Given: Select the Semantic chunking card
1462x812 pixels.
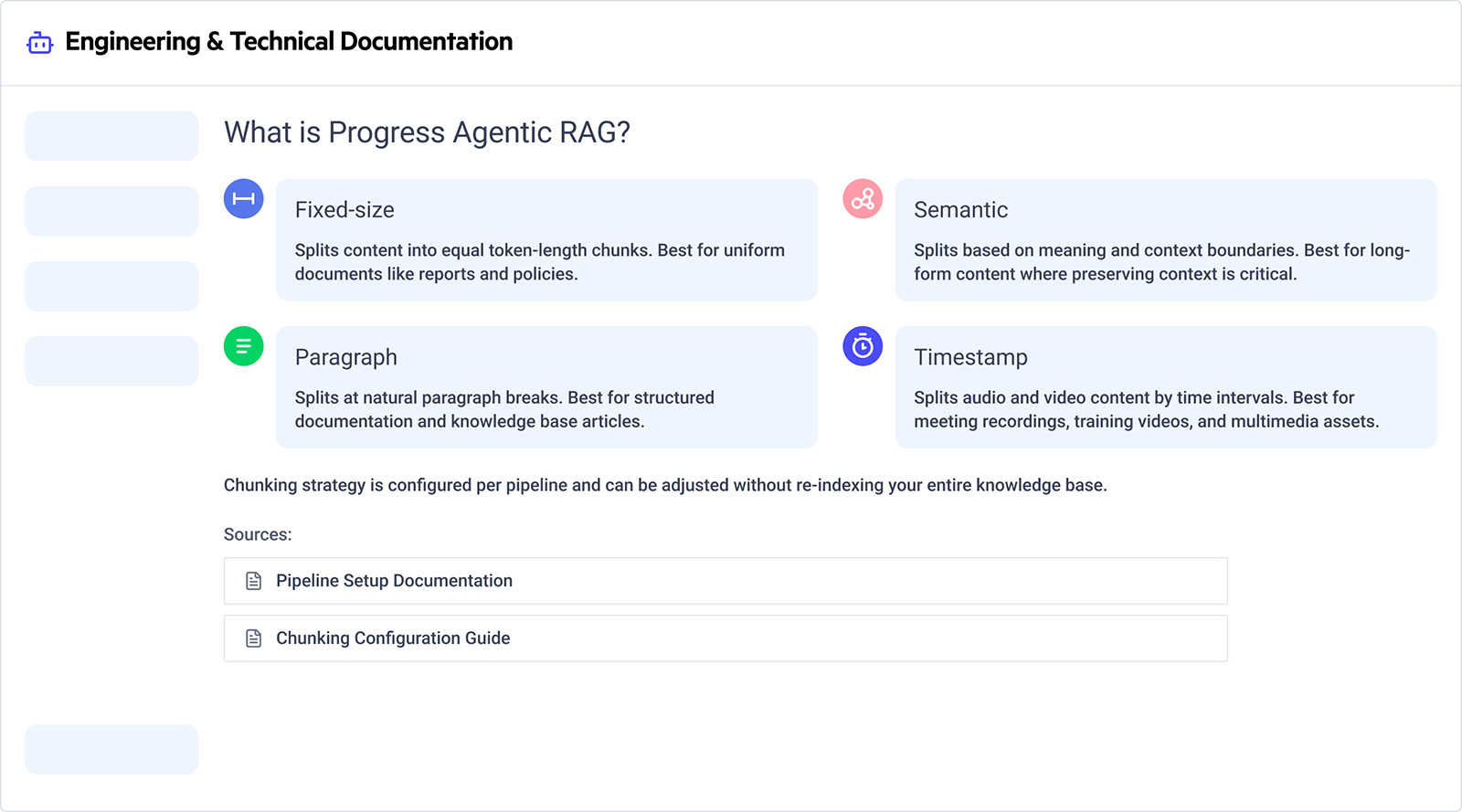Looking at the screenshot, I should click(x=1166, y=240).
